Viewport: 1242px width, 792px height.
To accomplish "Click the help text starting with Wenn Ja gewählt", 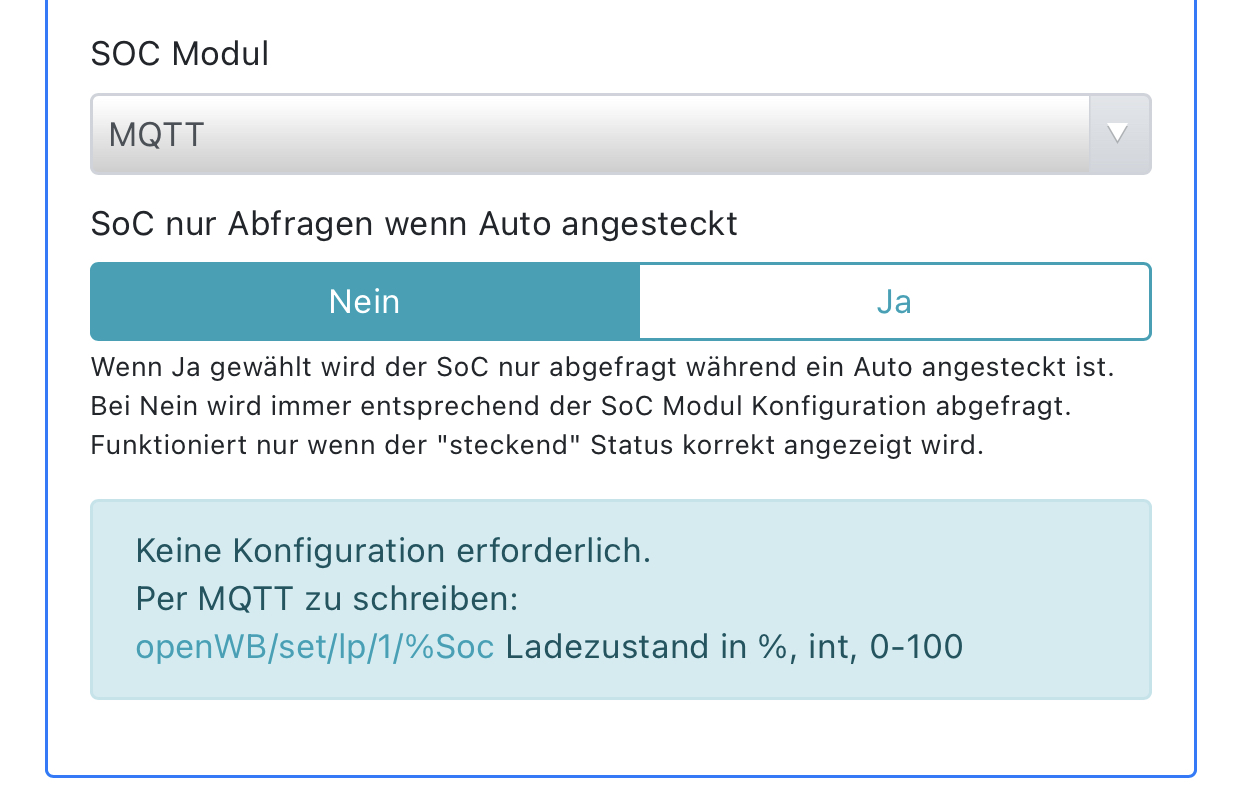I will click(601, 367).
